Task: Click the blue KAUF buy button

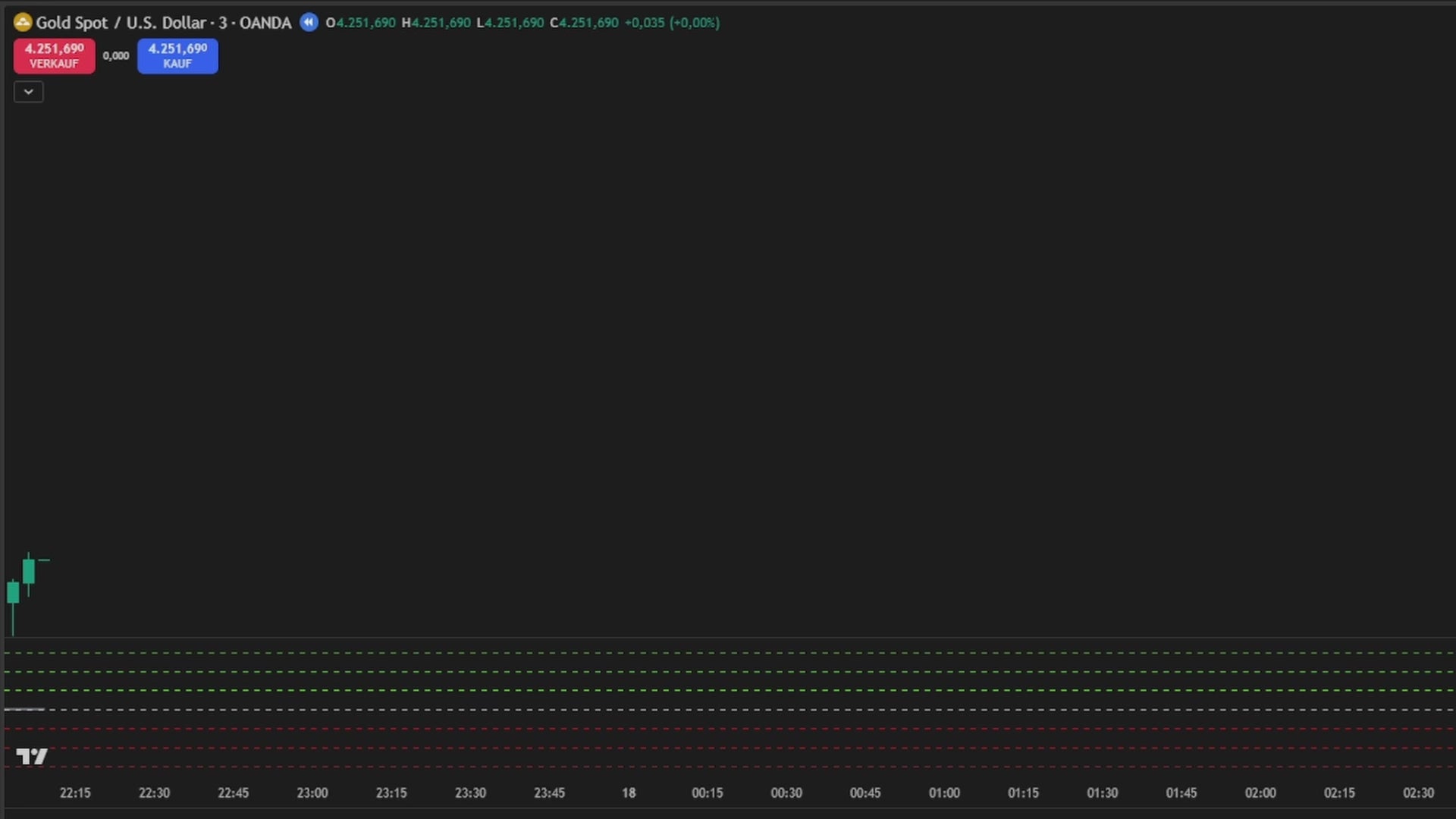Action: 177,55
